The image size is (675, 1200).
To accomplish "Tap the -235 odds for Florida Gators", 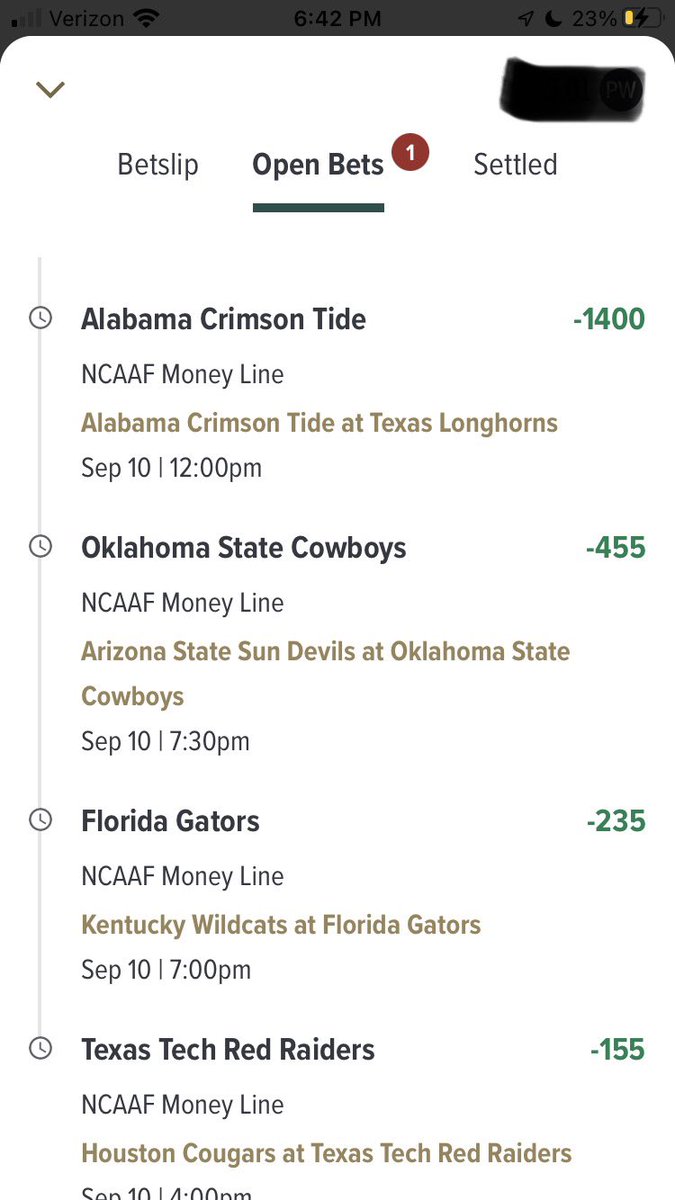I will 615,821.
